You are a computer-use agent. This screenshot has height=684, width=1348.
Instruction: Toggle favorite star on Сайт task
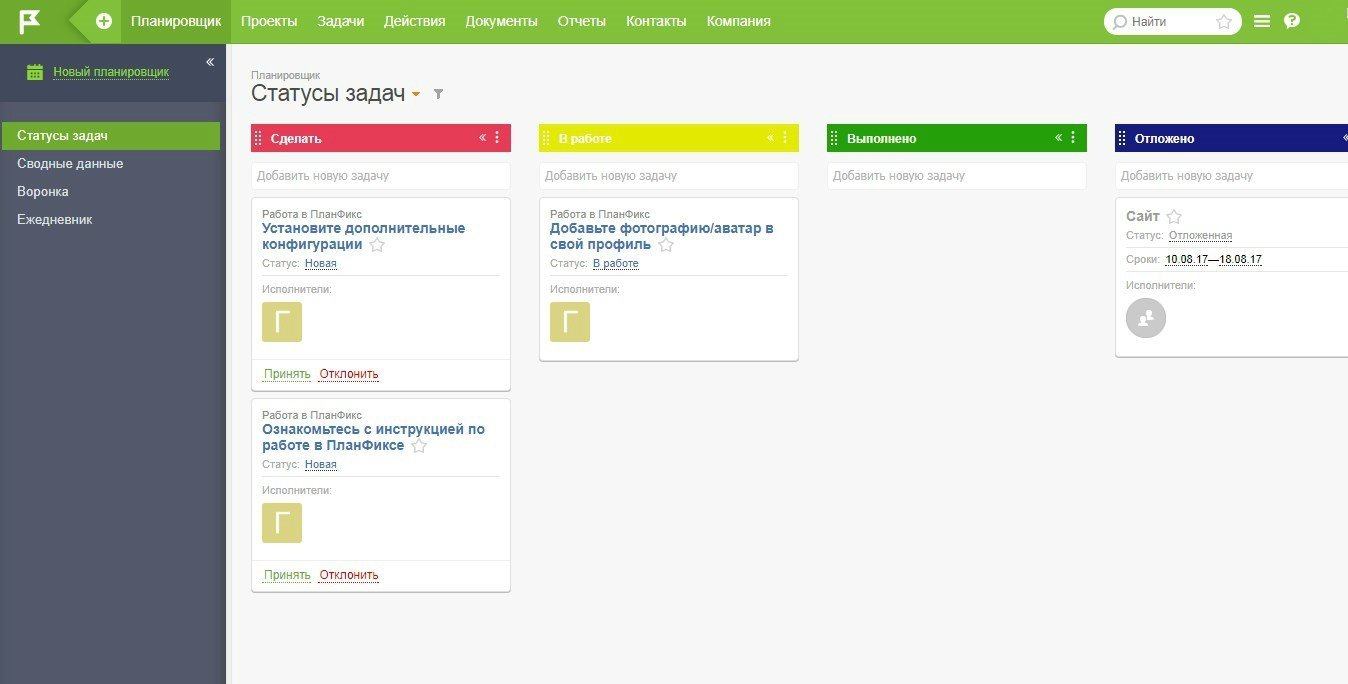tap(1174, 217)
